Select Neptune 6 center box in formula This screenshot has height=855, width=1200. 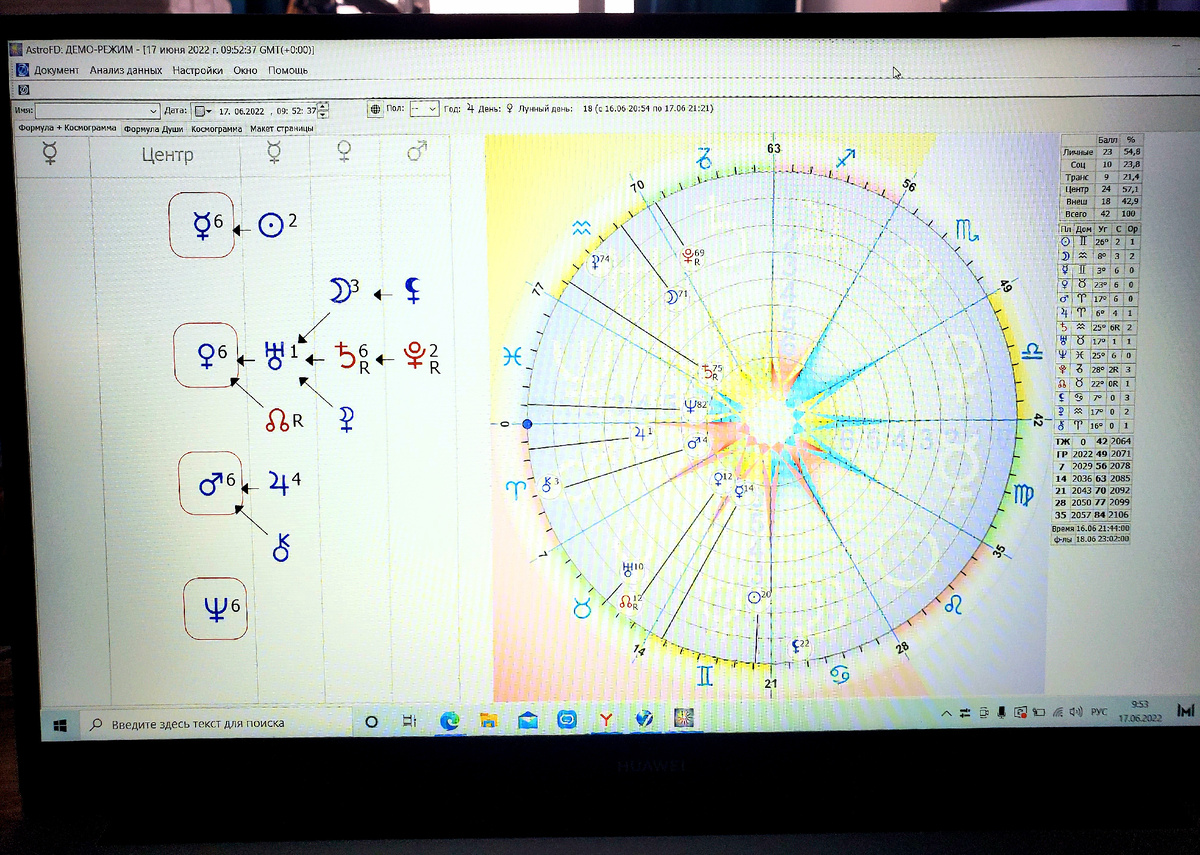click(215, 608)
